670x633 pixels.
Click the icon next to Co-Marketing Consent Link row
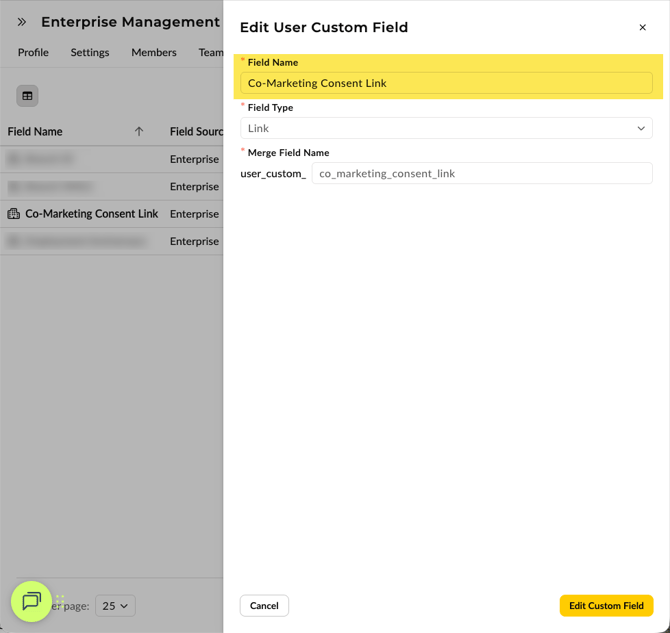pyautogui.click(x=14, y=214)
